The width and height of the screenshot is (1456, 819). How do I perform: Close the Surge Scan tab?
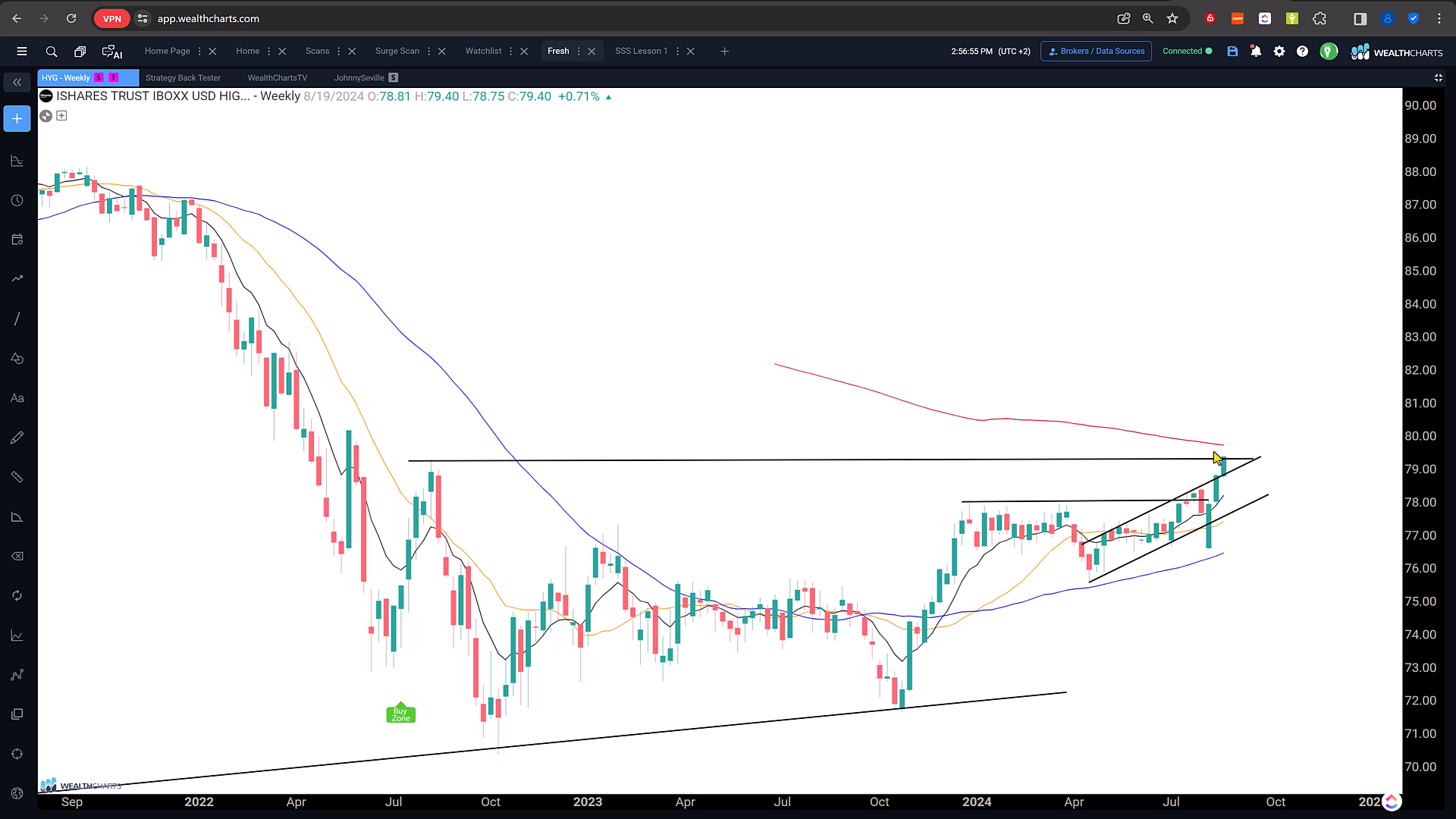pos(441,52)
